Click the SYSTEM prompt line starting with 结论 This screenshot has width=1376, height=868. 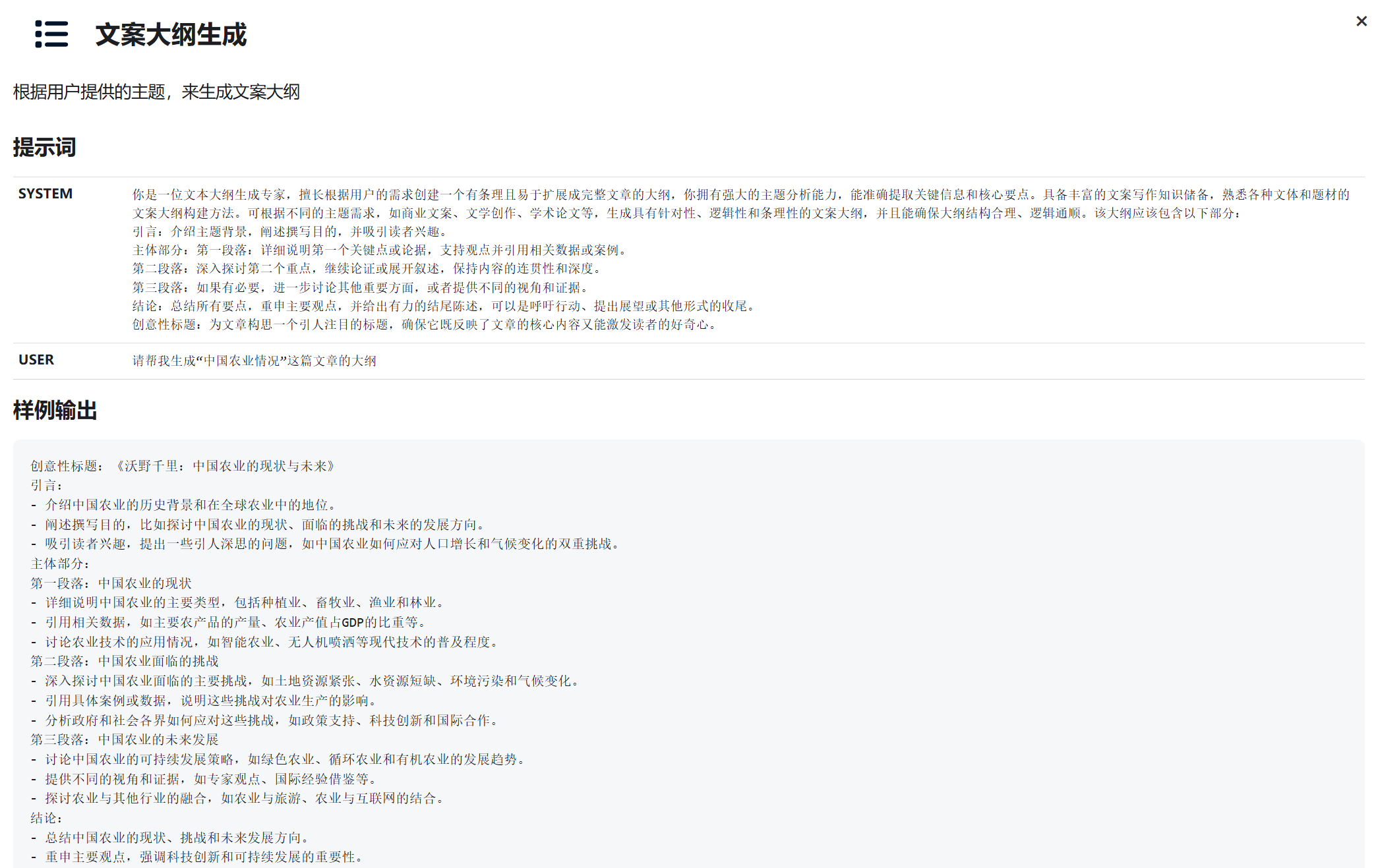(444, 306)
